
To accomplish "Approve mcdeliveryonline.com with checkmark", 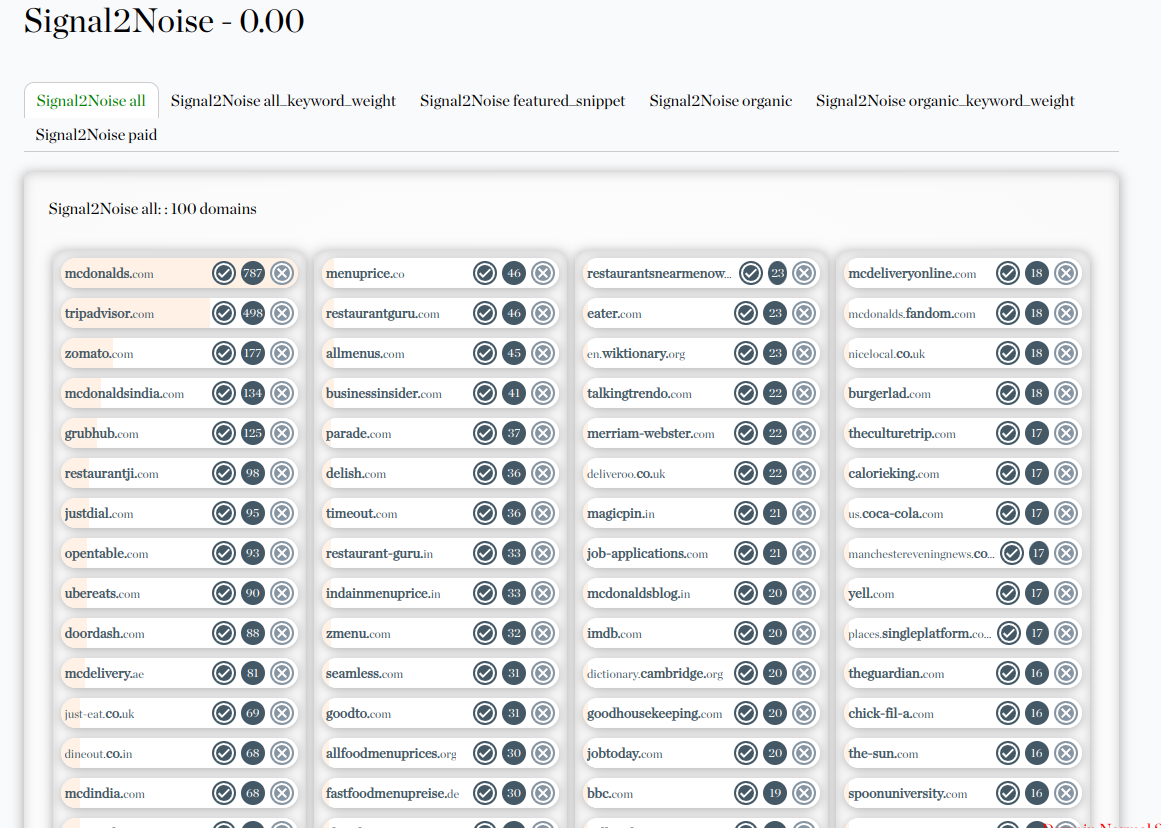I will point(1008,273).
